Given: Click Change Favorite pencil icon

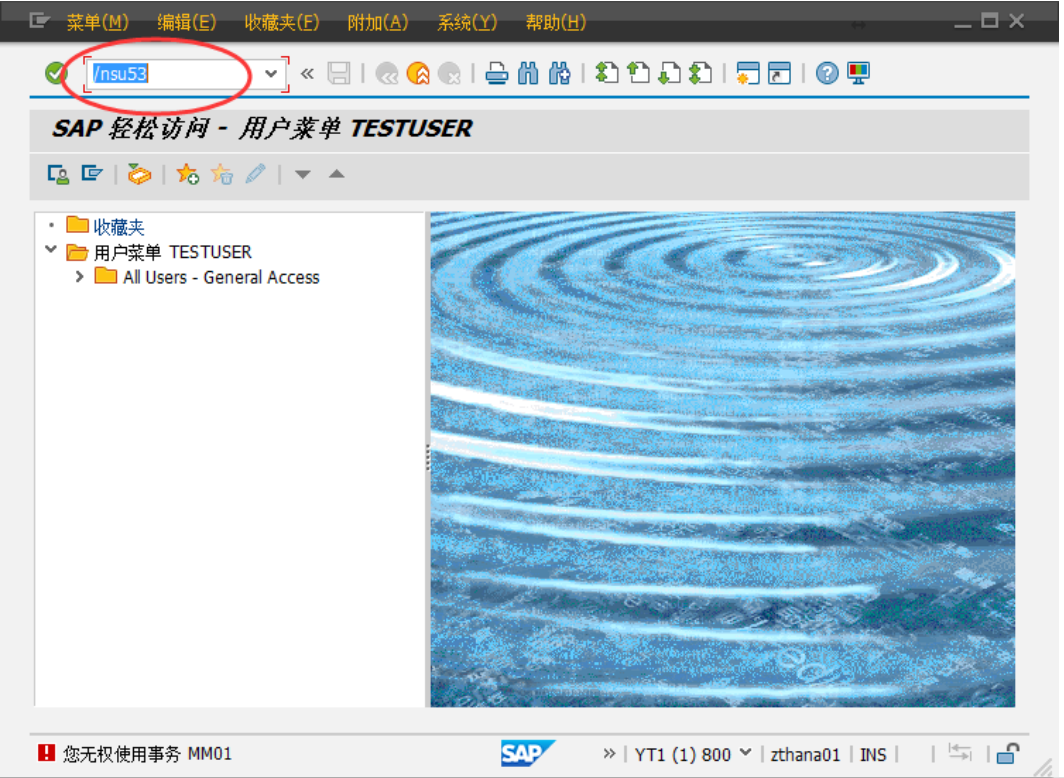Looking at the screenshot, I should click(255, 174).
